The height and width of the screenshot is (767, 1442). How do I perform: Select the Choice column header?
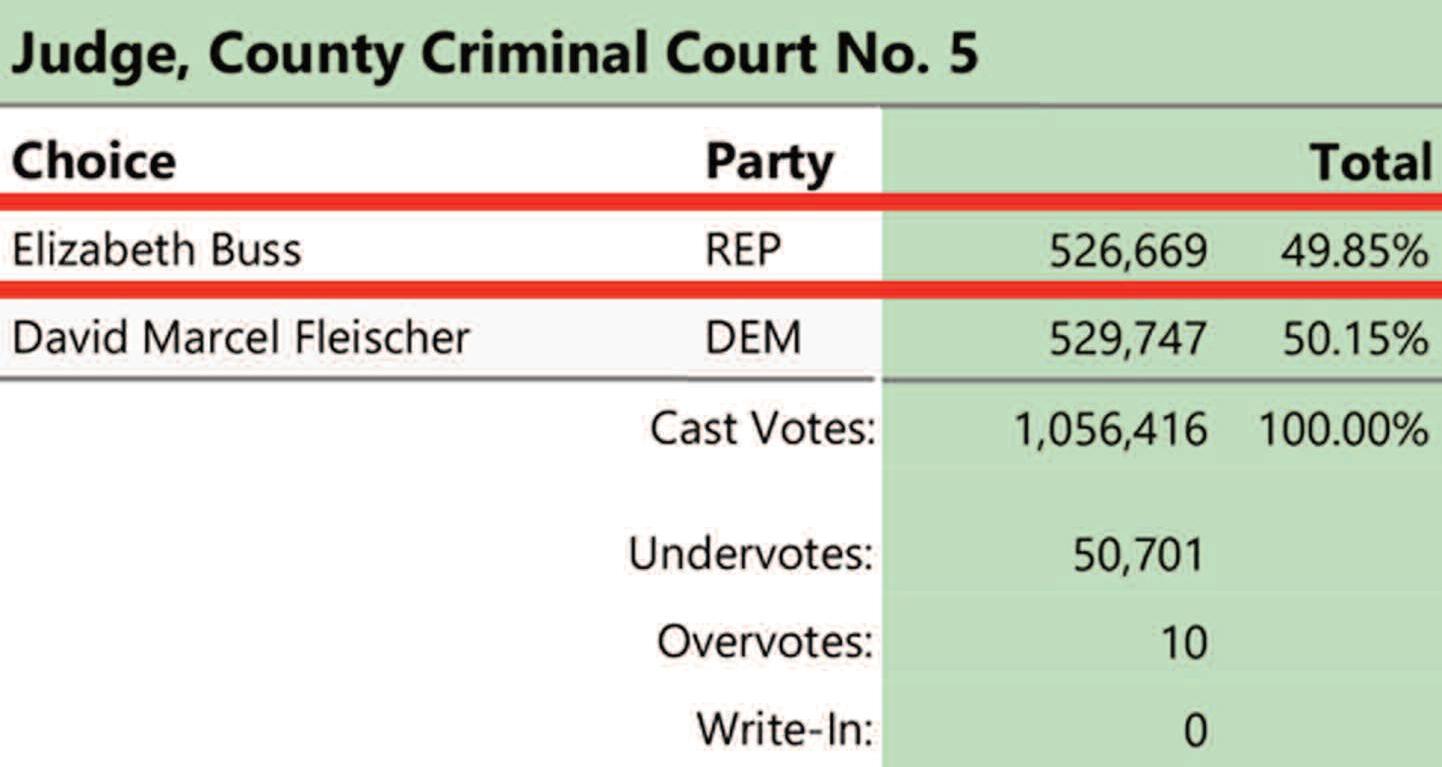coord(94,161)
